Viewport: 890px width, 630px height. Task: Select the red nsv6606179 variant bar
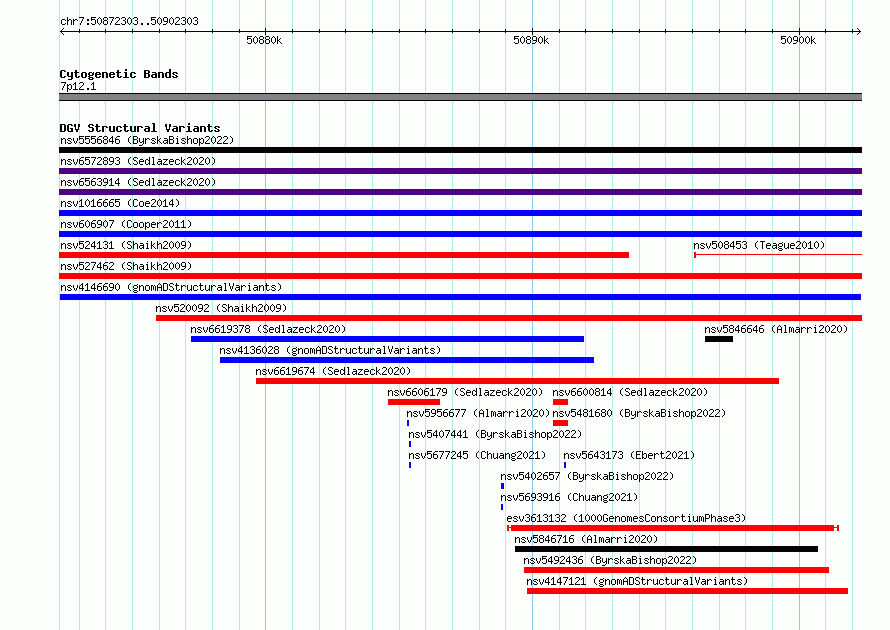(414, 402)
